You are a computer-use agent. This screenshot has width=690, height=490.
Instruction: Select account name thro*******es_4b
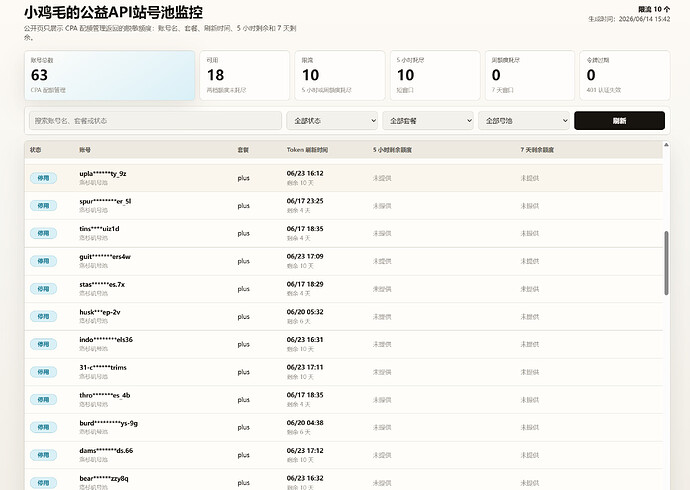[105, 395]
